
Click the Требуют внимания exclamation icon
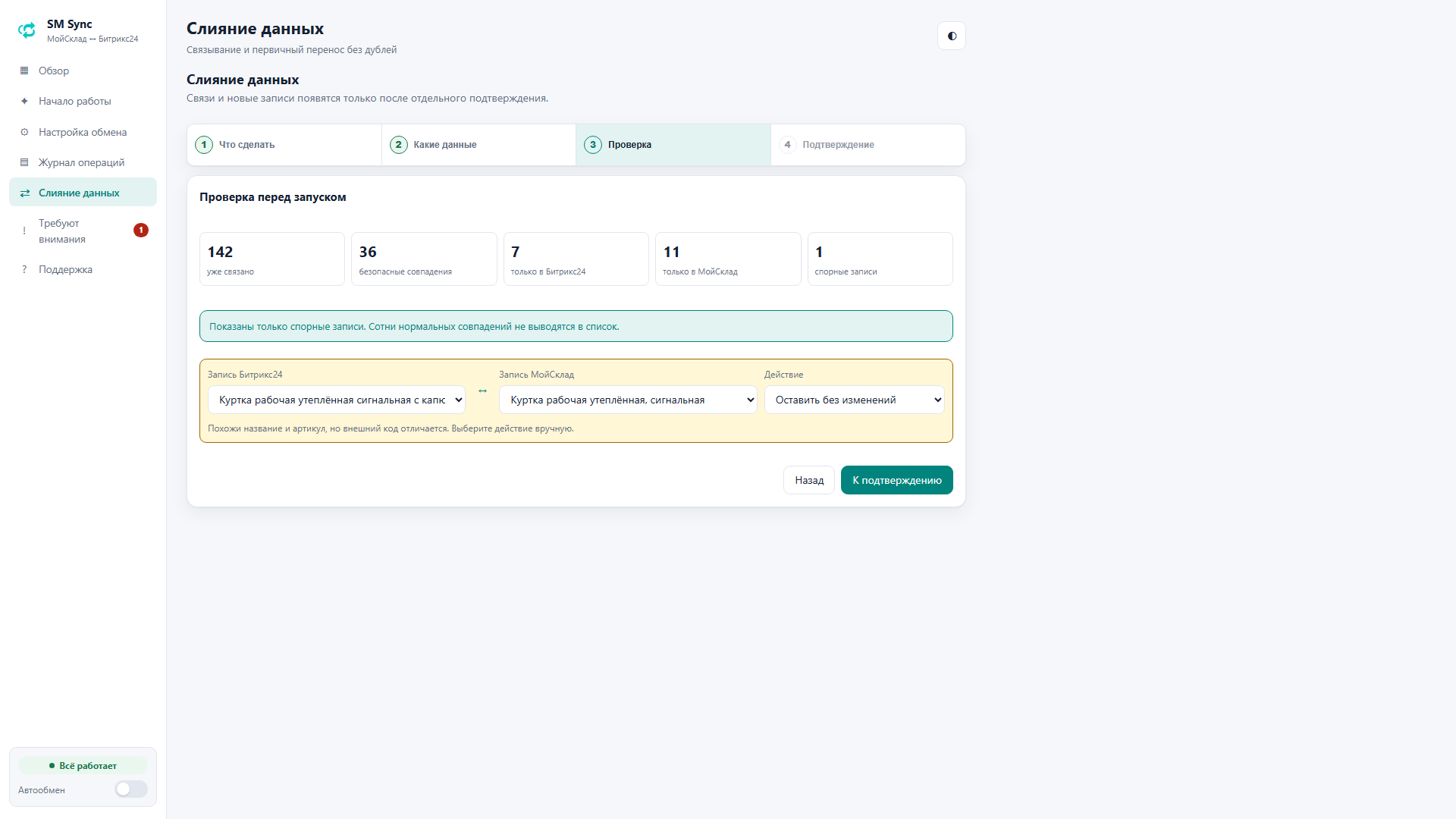click(x=24, y=231)
